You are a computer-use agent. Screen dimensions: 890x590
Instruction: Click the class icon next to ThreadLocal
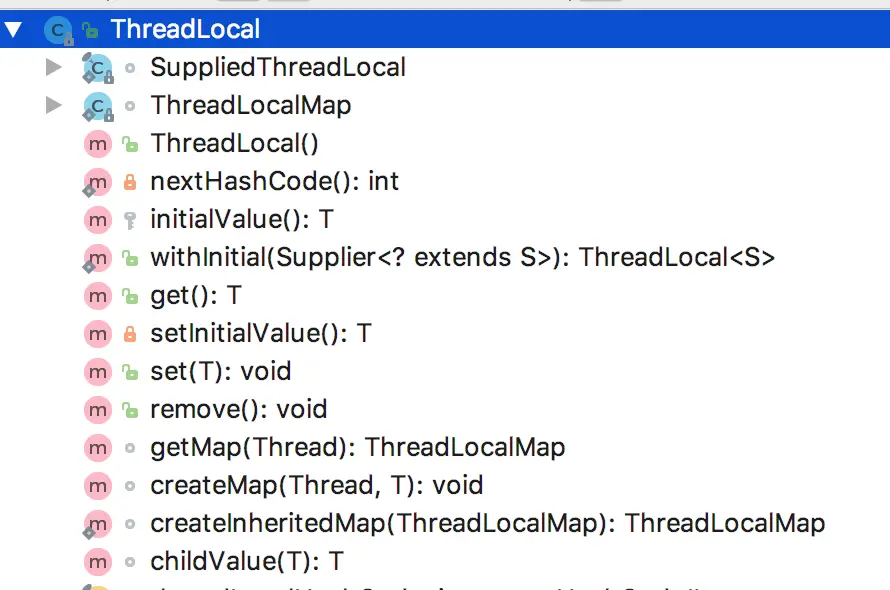(x=59, y=29)
